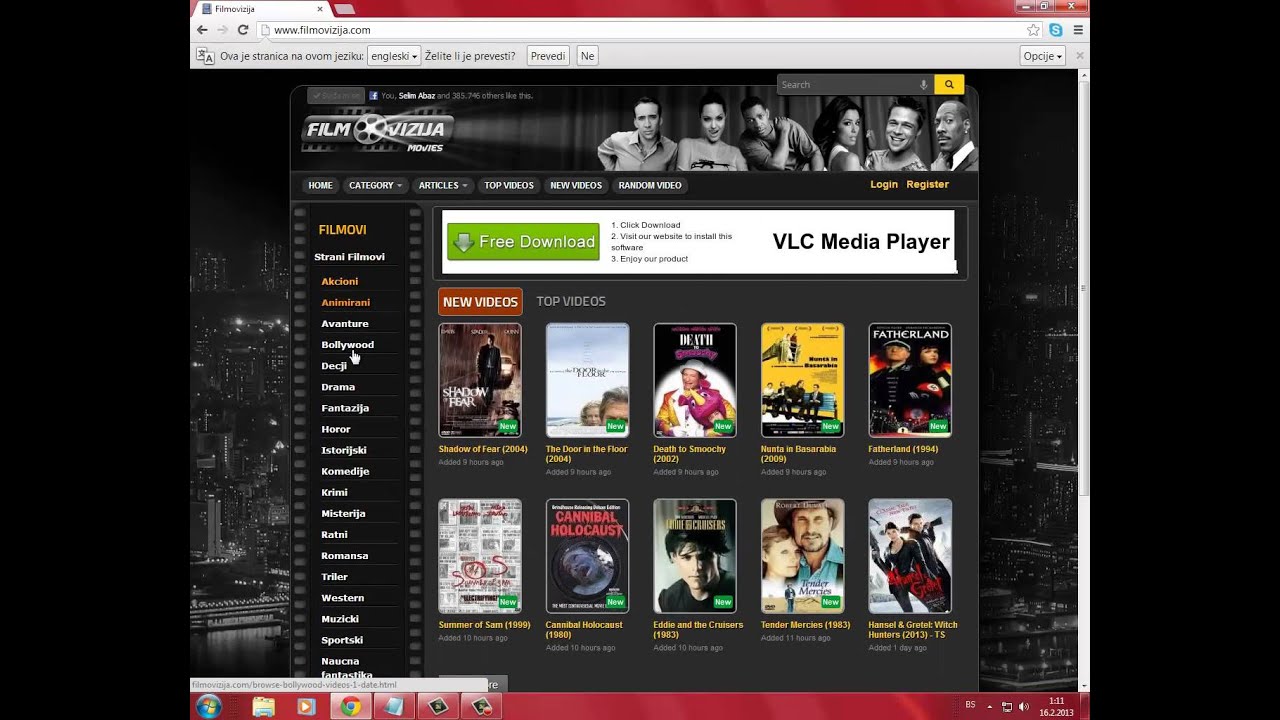Viewport: 1280px width, 720px height.
Task: Click the Facebook Like button
Action: click(x=337, y=96)
